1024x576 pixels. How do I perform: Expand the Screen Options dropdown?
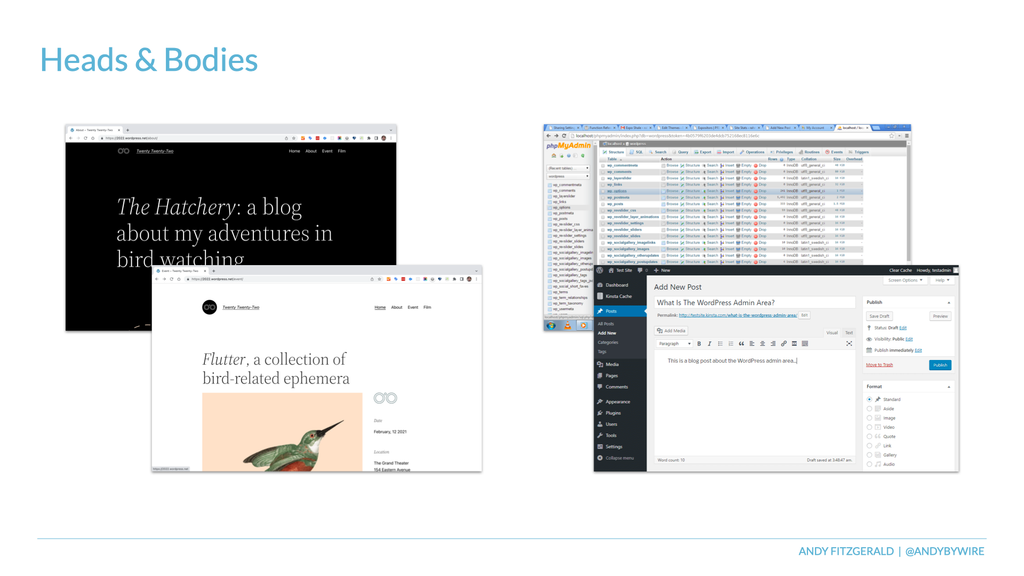click(x=905, y=280)
